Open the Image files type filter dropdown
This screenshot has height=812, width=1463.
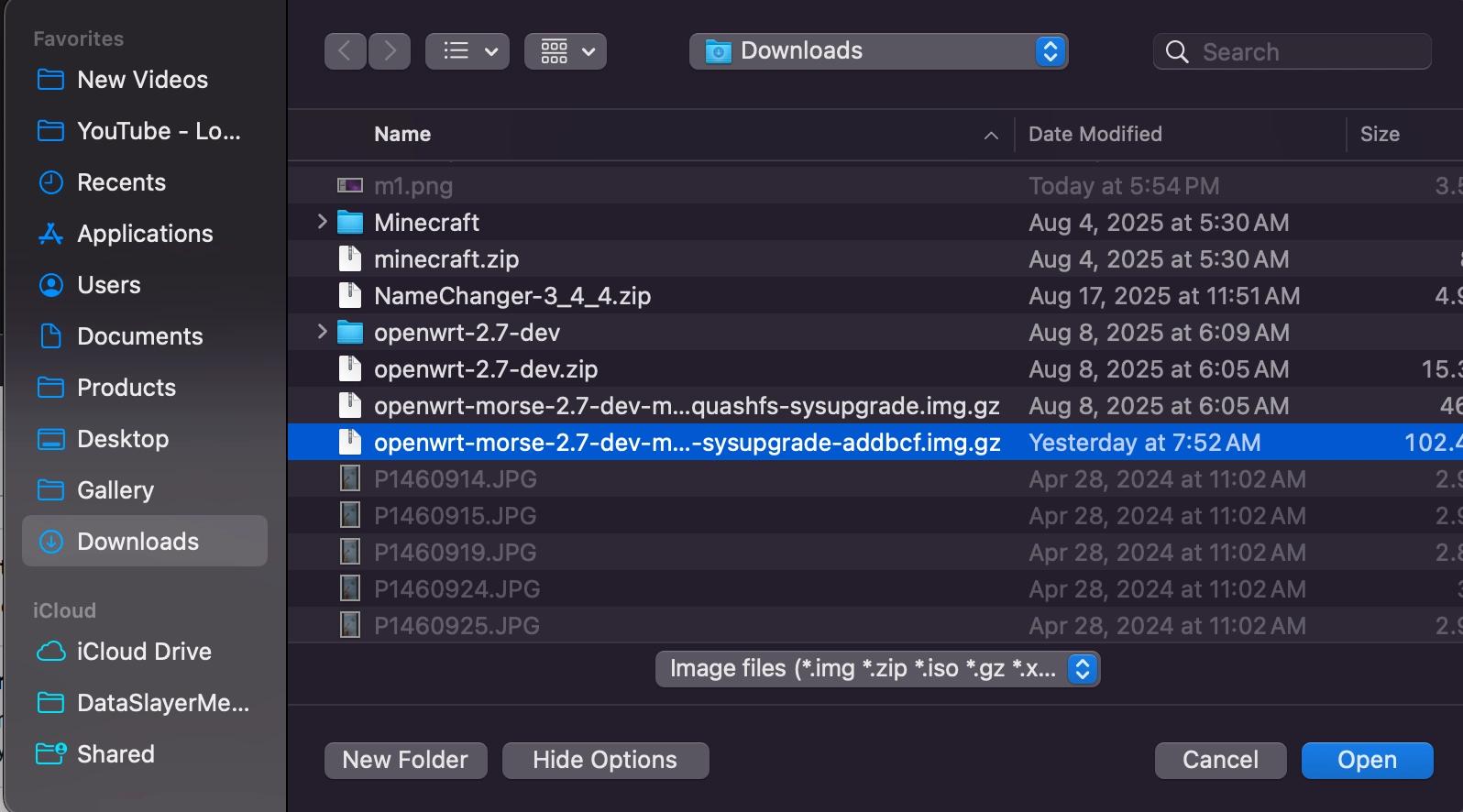tap(878, 669)
